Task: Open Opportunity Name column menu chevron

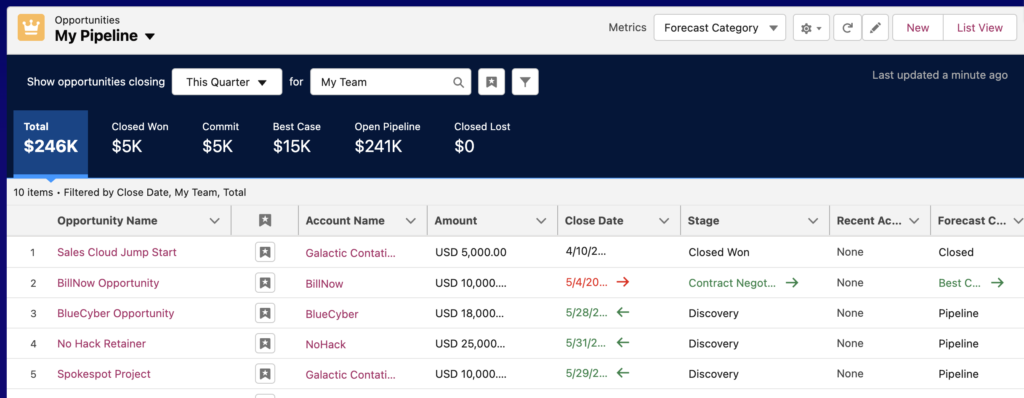Action: pyautogui.click(x=214, y=221)
